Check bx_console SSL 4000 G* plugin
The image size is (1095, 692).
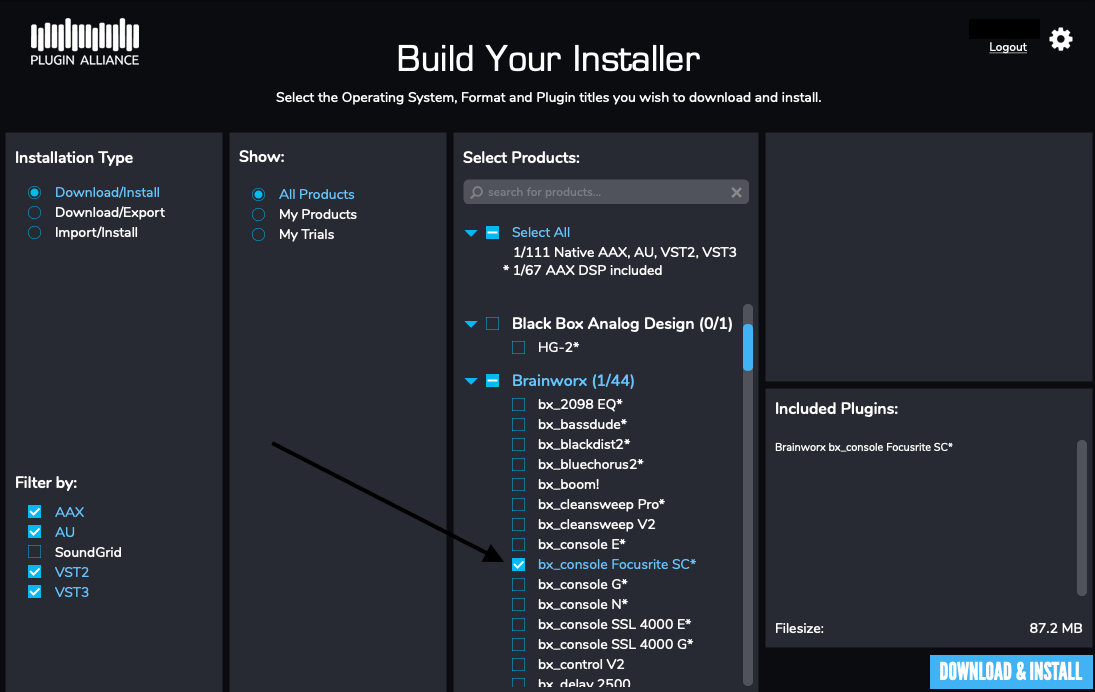click(x=518, y=645)
